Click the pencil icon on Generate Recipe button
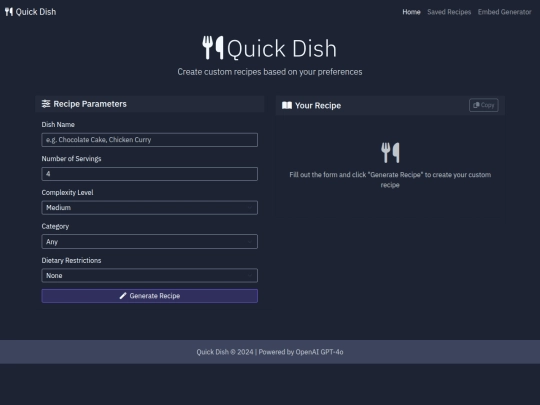This screenshot has width=540, height=405. pyautogui.click(x=123, y=296)
